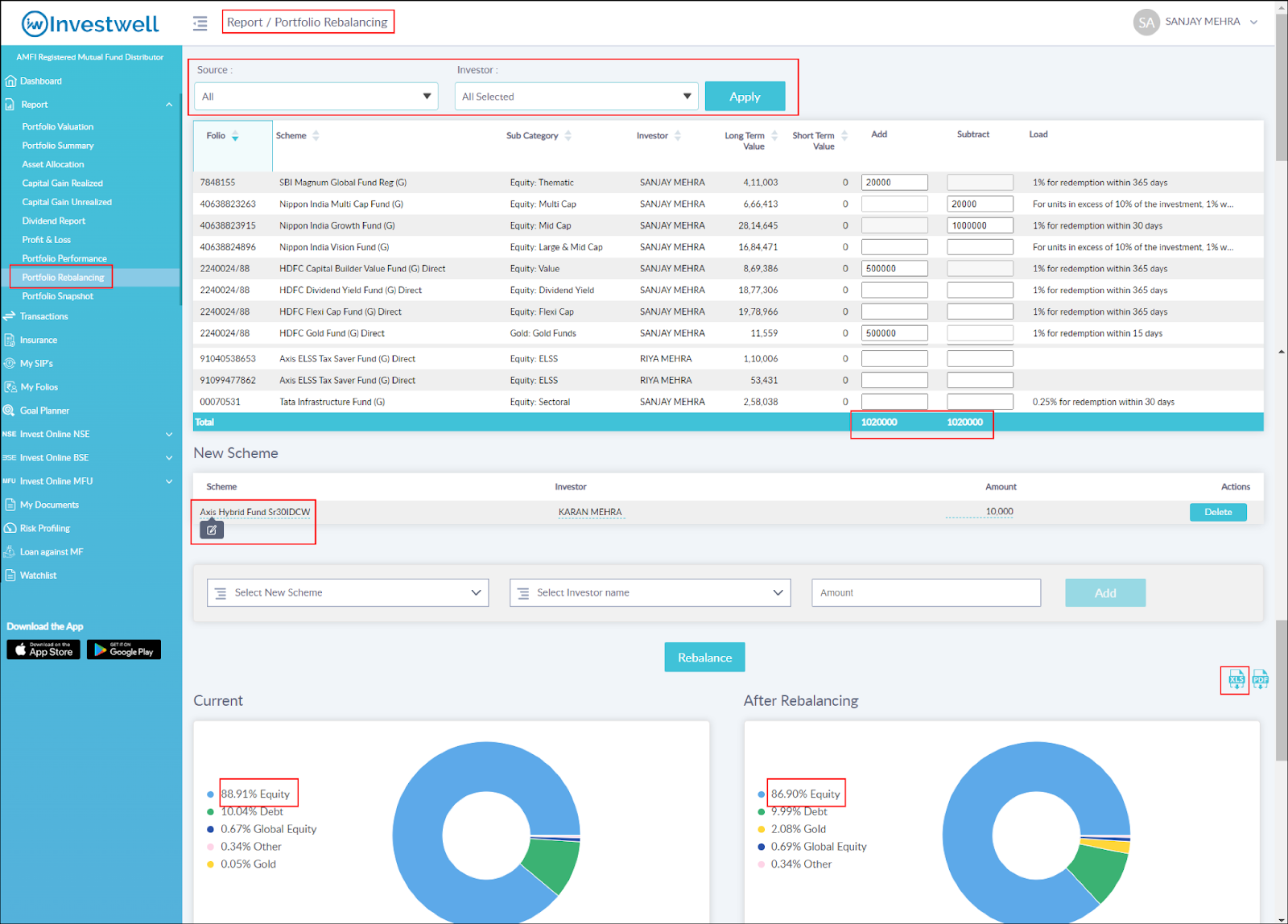Click the Report document icon in sidebar
The width and height of the screenshot is (1288, 924).
10,105
